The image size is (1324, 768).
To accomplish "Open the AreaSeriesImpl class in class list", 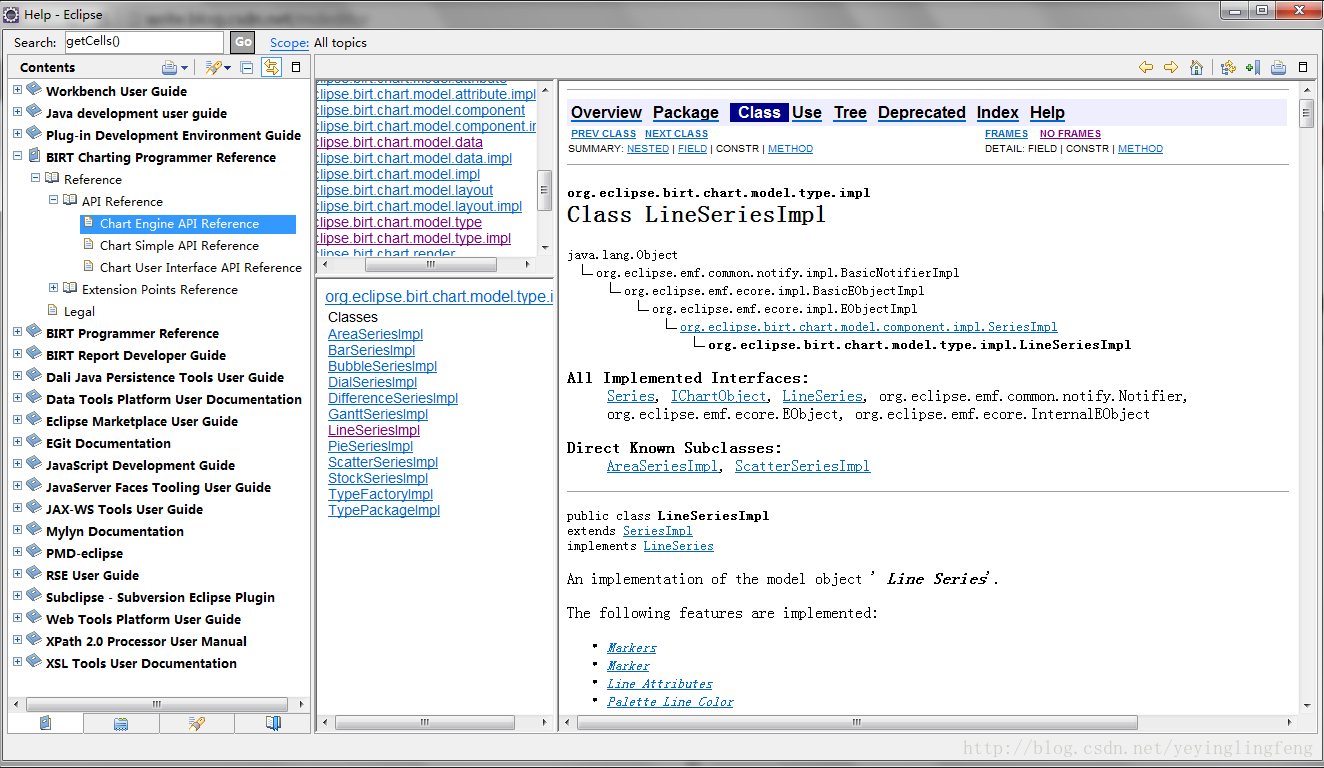I will [x=375, y=334].
